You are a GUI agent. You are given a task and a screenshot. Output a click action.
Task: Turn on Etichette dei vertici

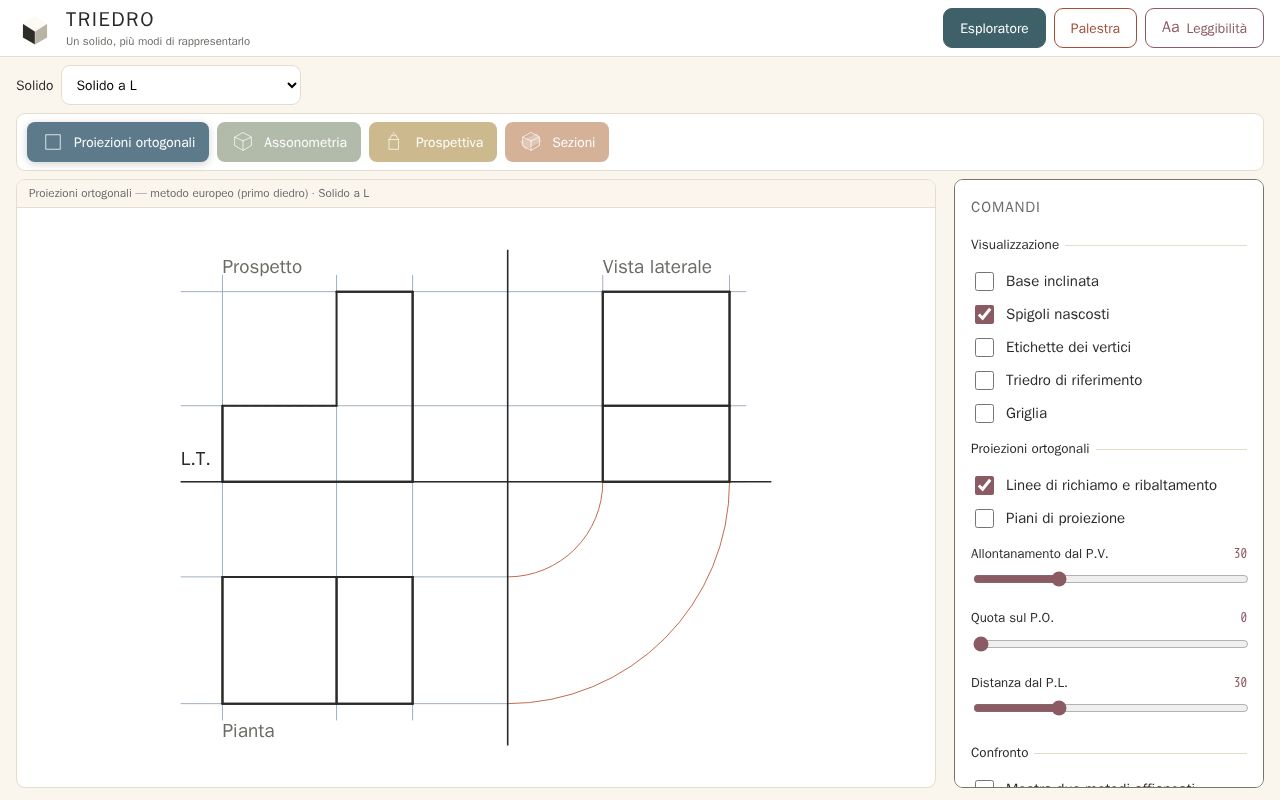pyautogui.click(x=984, y=347)
